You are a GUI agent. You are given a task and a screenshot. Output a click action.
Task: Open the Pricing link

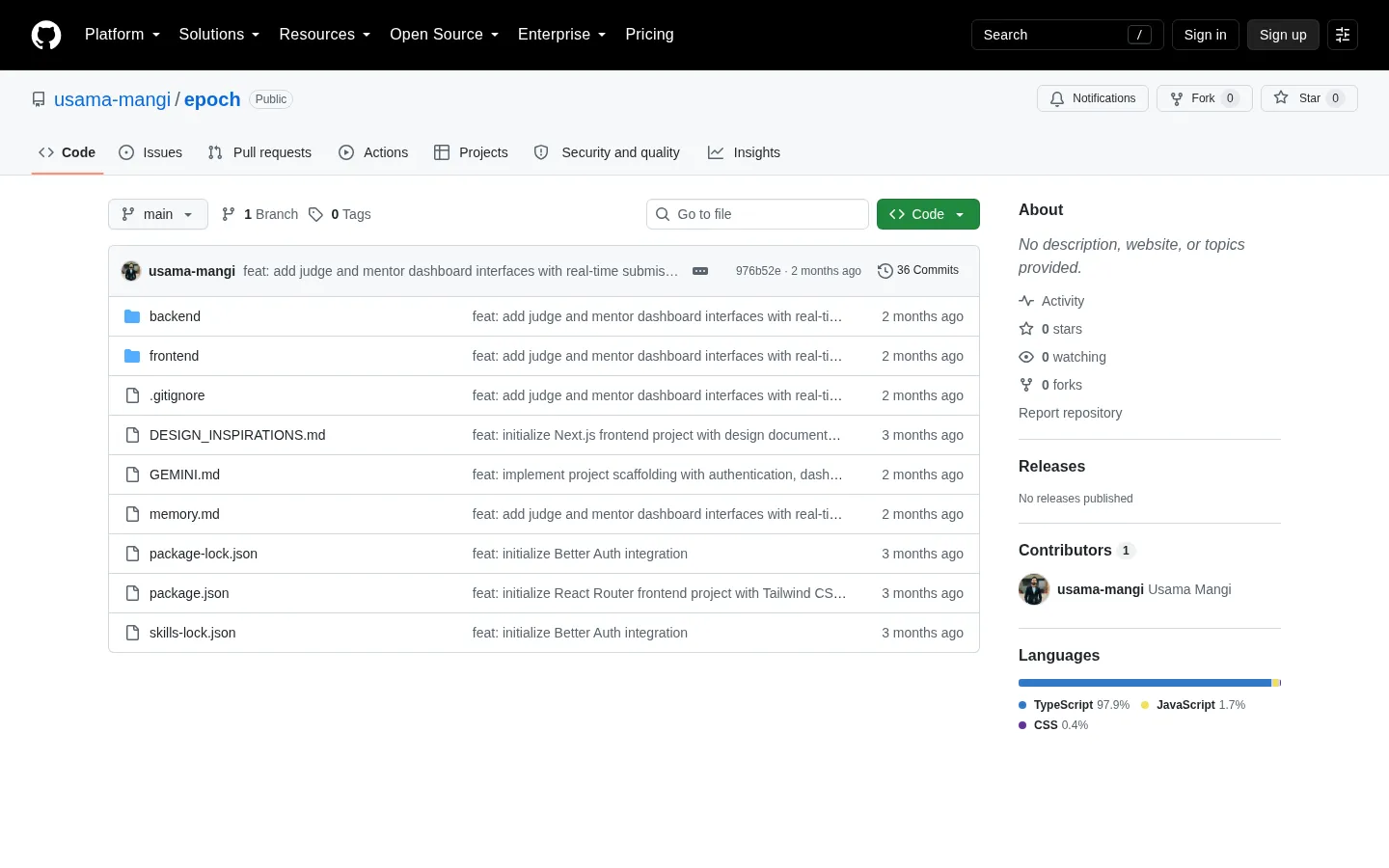pyautogui.click(x=649, y=35)
